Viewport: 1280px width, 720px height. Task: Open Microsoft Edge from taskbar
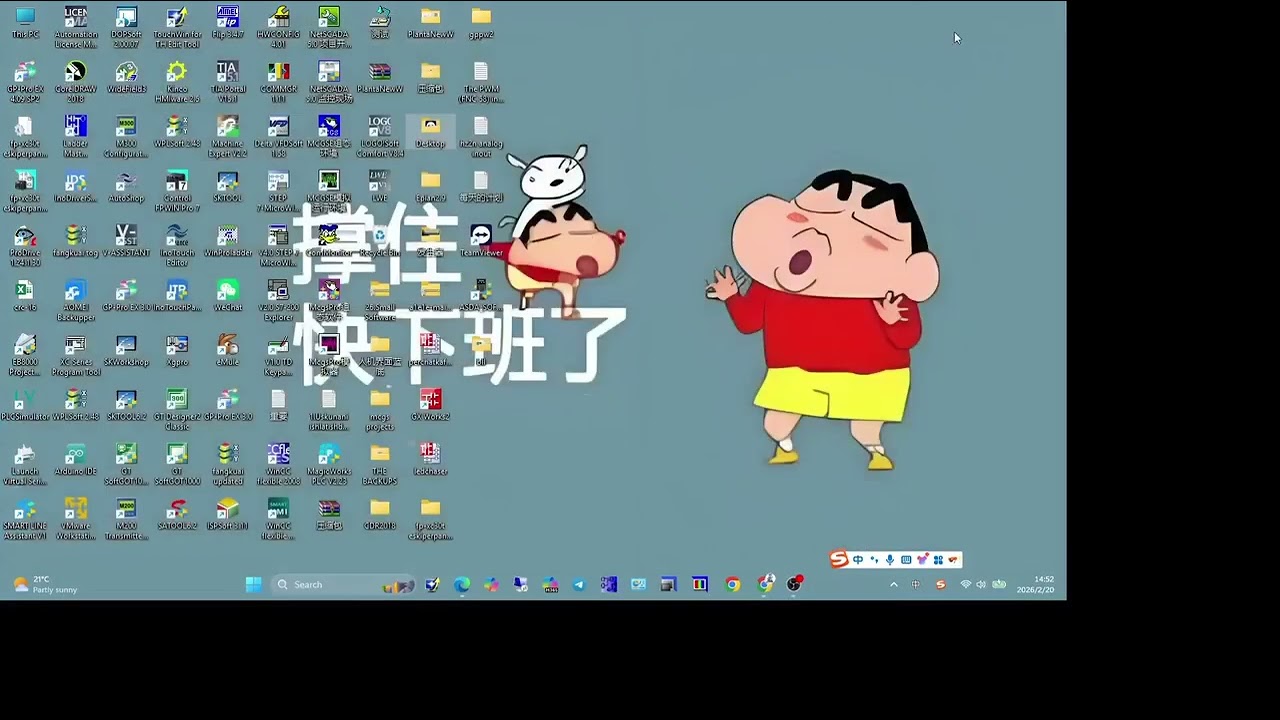pyautogui.click(x=462, y=584)
